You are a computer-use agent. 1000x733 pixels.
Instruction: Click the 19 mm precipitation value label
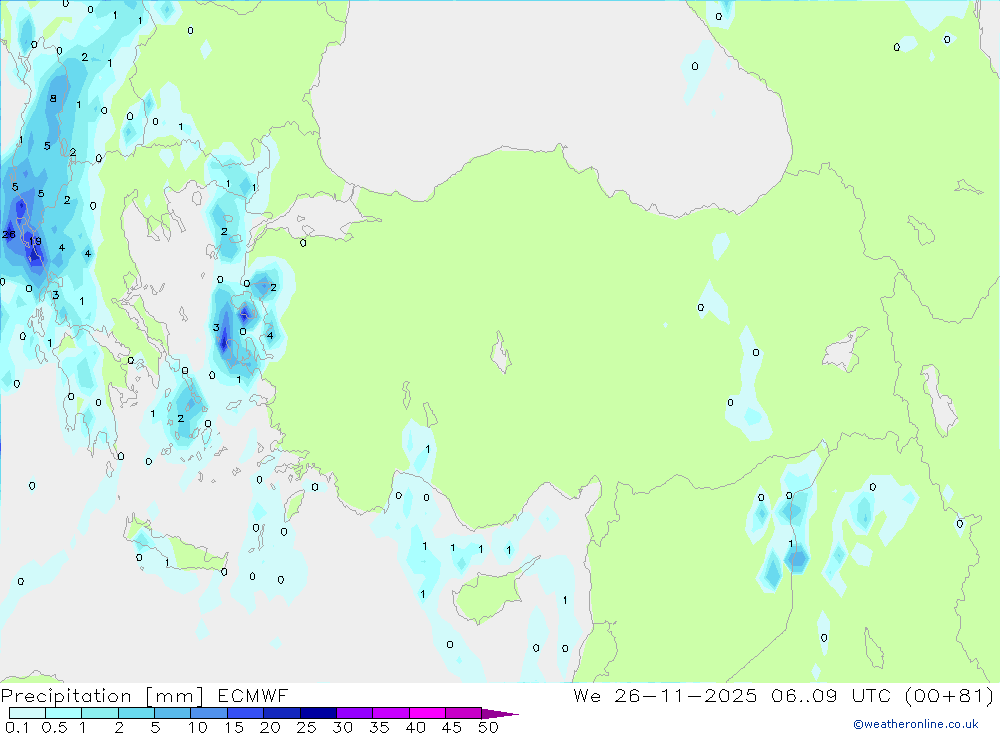click(35, 241)
